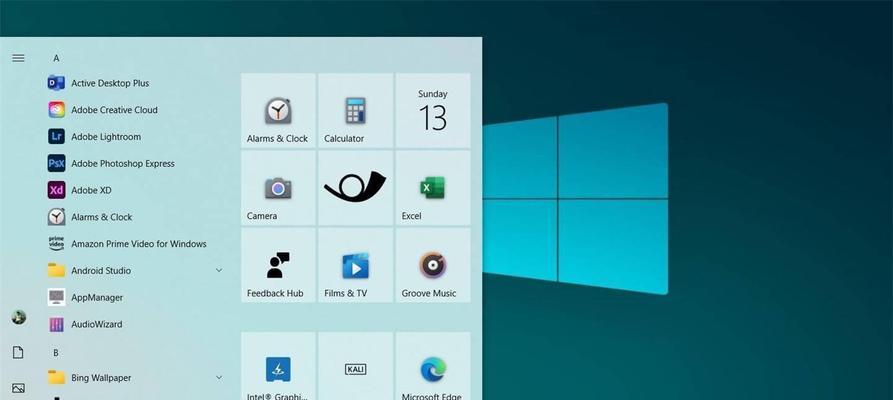This screenshot has height=400, width=893.
Task: Expand the Android Studio folder chevron
Action: pyautogui.click(x=219, y=271)
